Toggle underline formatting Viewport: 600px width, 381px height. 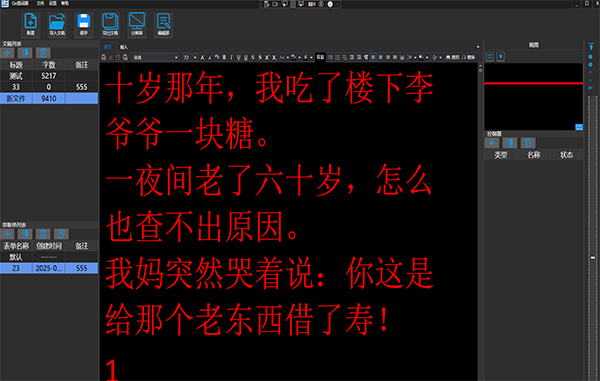238,57
